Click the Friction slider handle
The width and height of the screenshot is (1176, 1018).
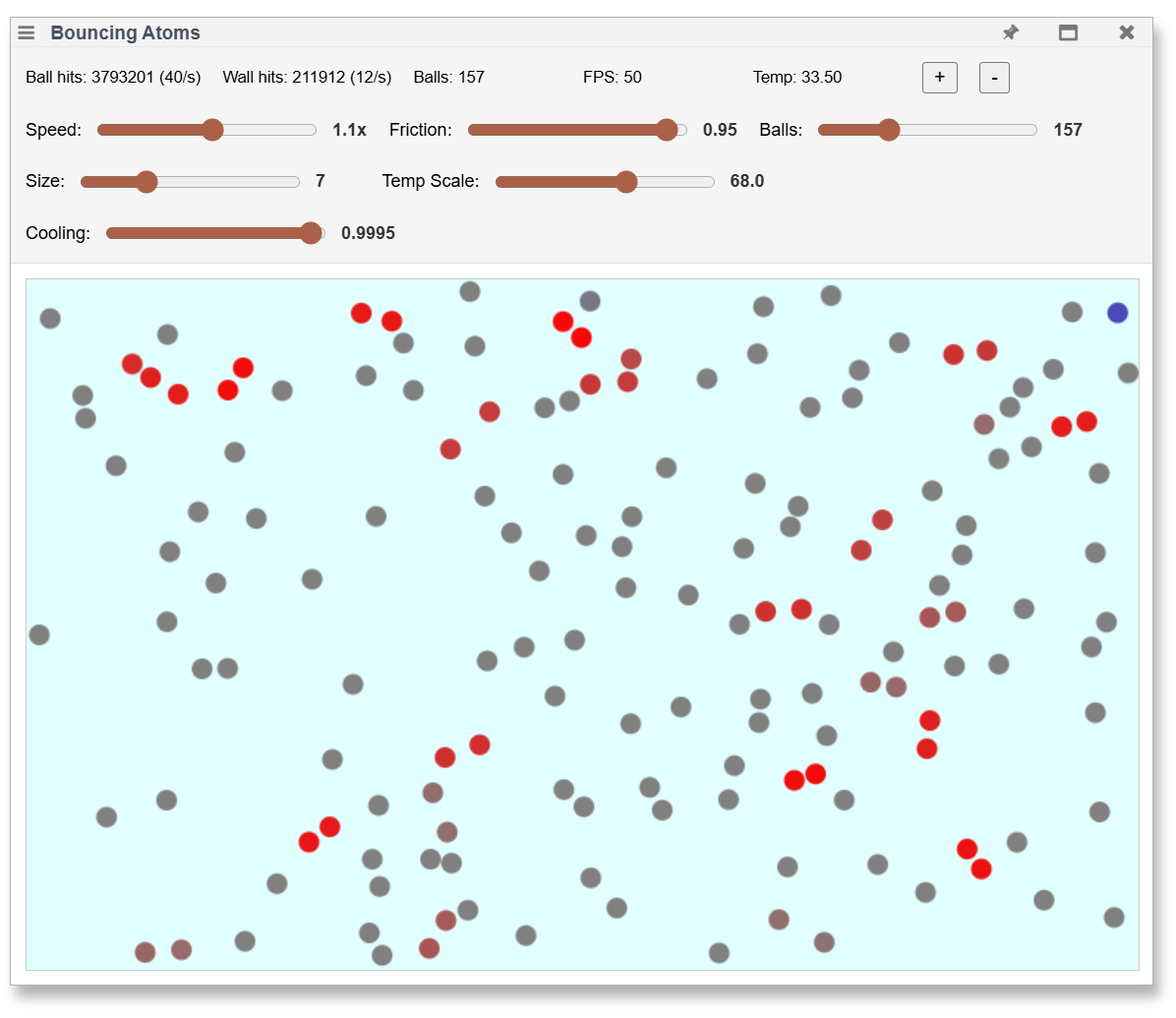tap(667, 130)
